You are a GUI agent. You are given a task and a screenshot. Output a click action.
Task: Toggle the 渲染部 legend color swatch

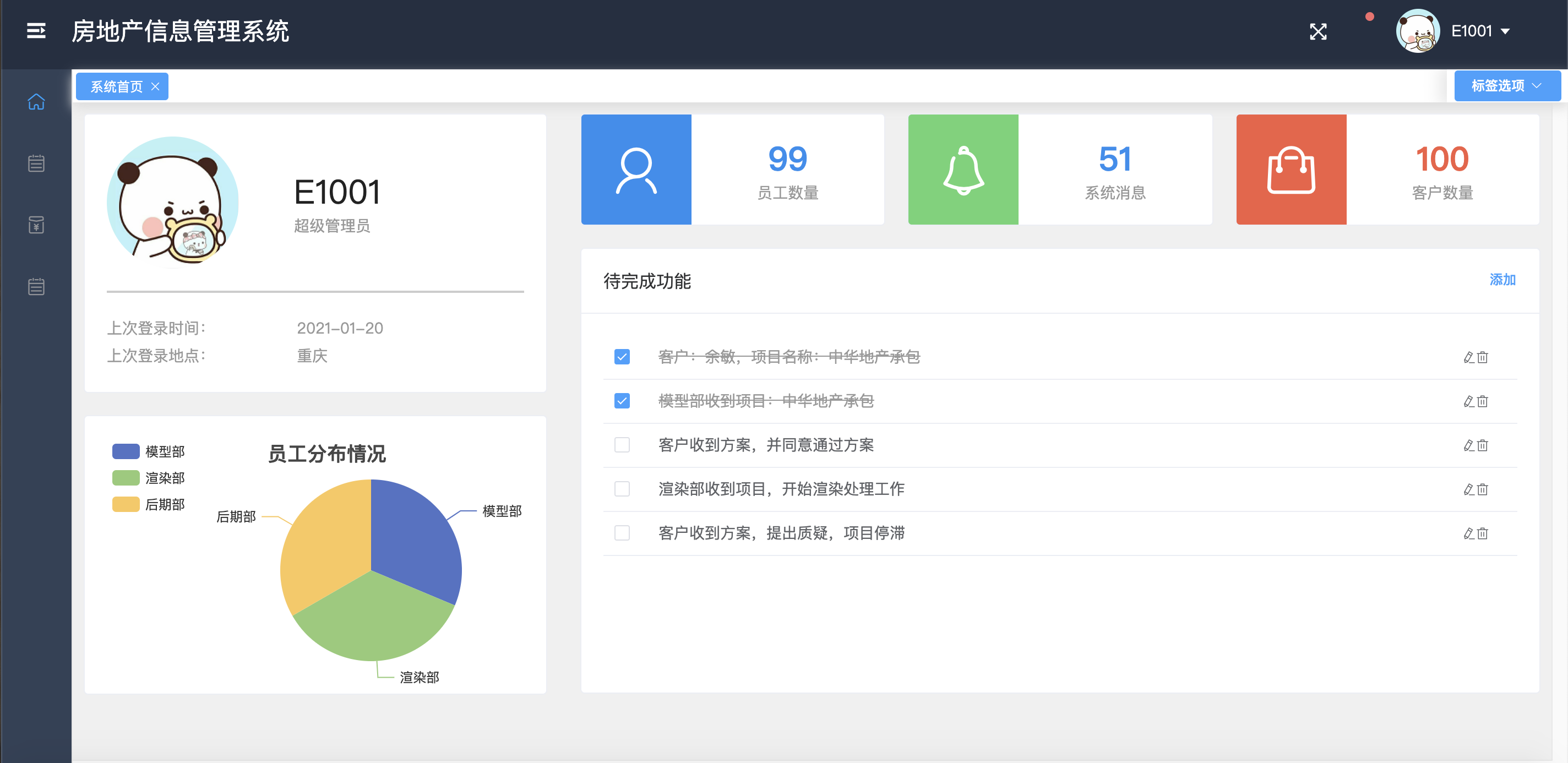[x=126, y=478]
